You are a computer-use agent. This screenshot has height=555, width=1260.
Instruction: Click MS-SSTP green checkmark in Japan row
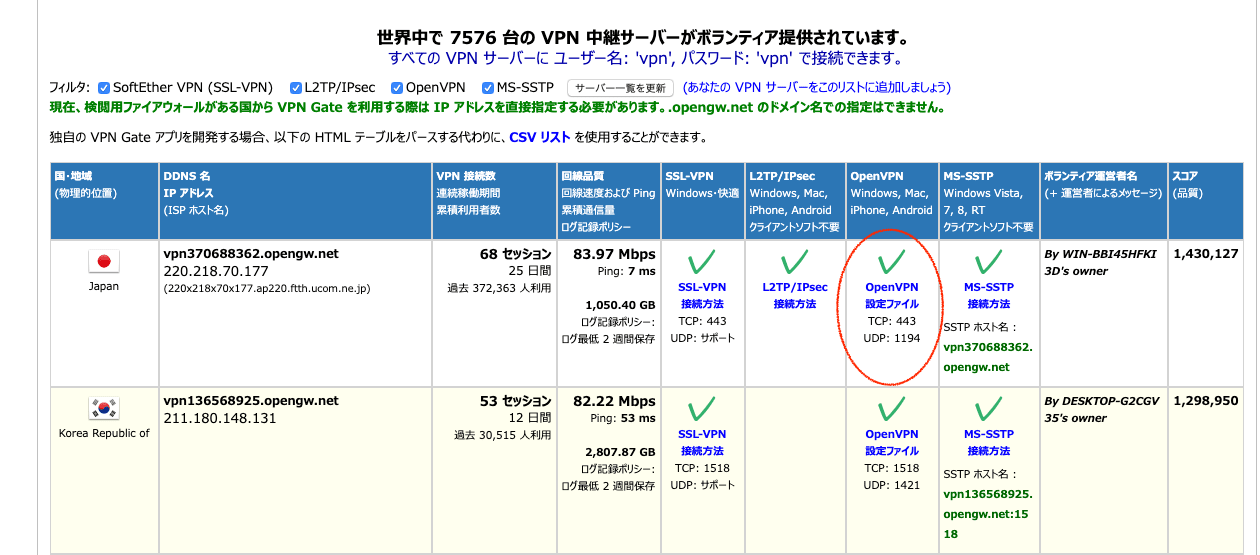coord(988,264)
